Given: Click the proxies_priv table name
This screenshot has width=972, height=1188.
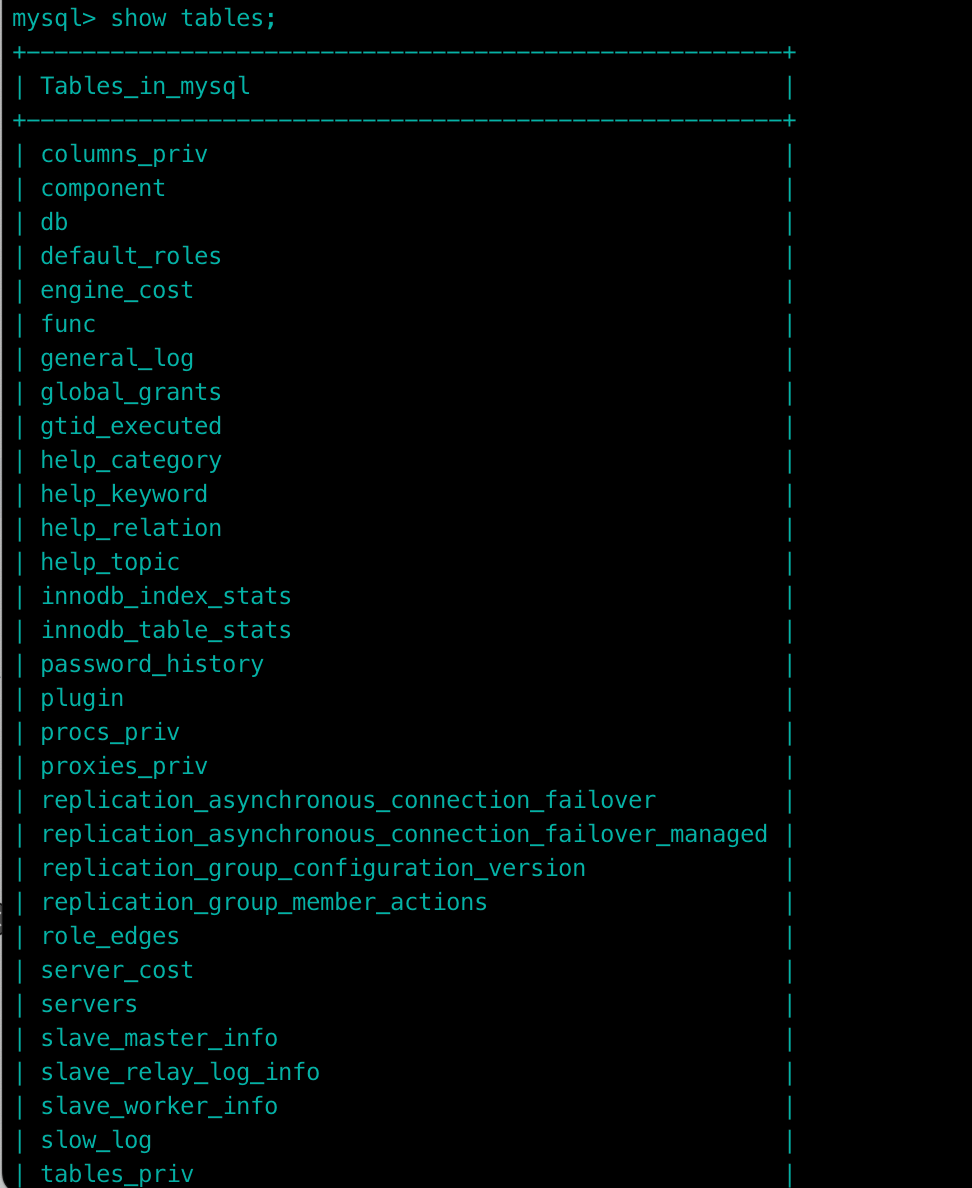Looking at the screenshot, I should pos(124,766).
